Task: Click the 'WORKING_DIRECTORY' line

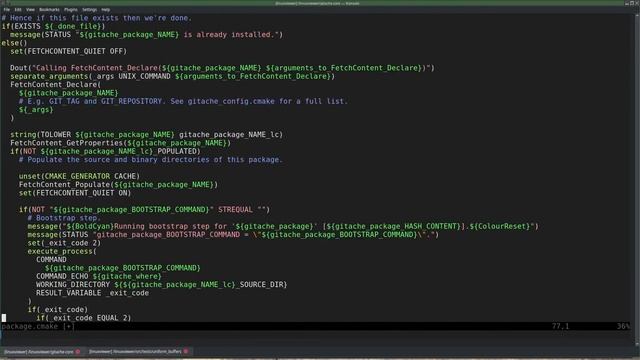Action: click(x=162, y=284)
